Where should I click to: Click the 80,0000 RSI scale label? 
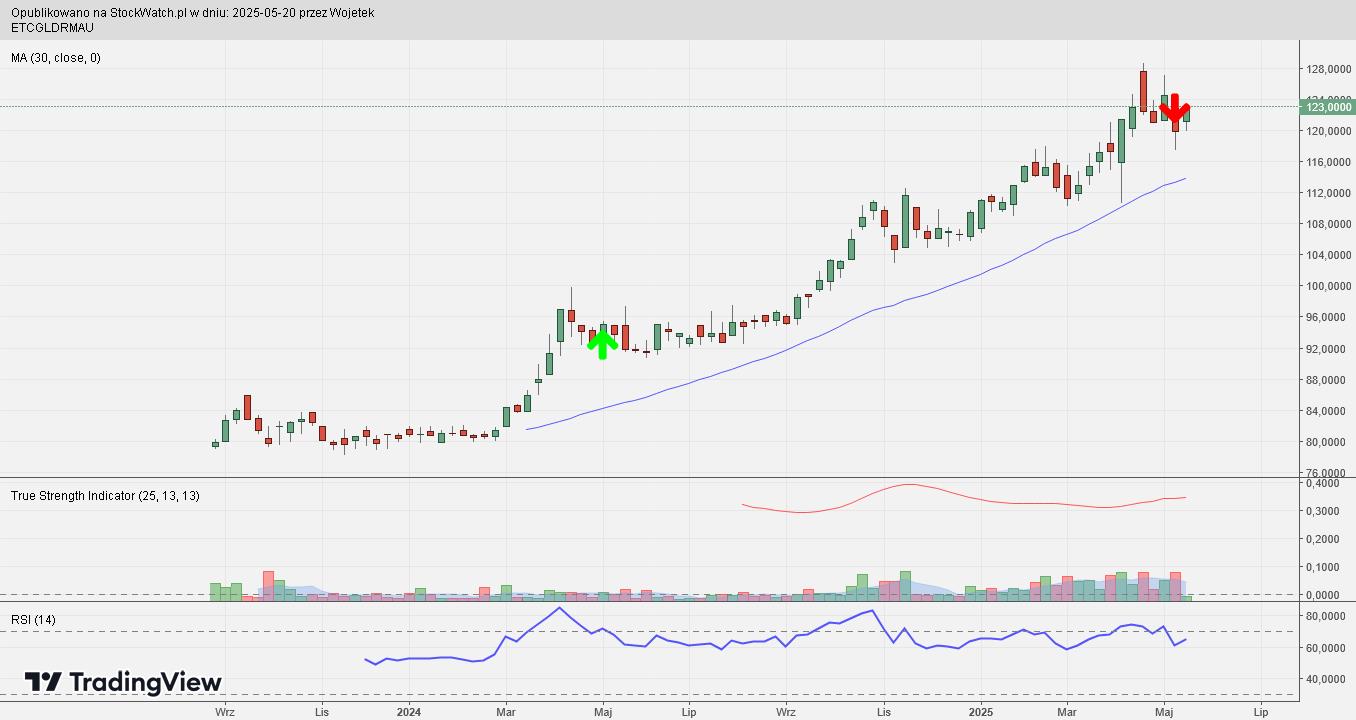tap(1329, 617)
